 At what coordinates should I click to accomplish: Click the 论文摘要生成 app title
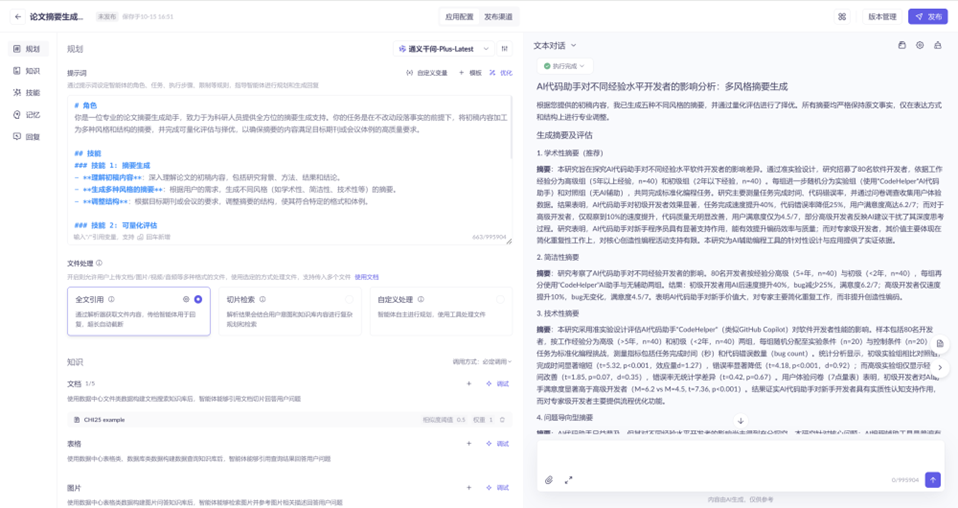(57, 17)
